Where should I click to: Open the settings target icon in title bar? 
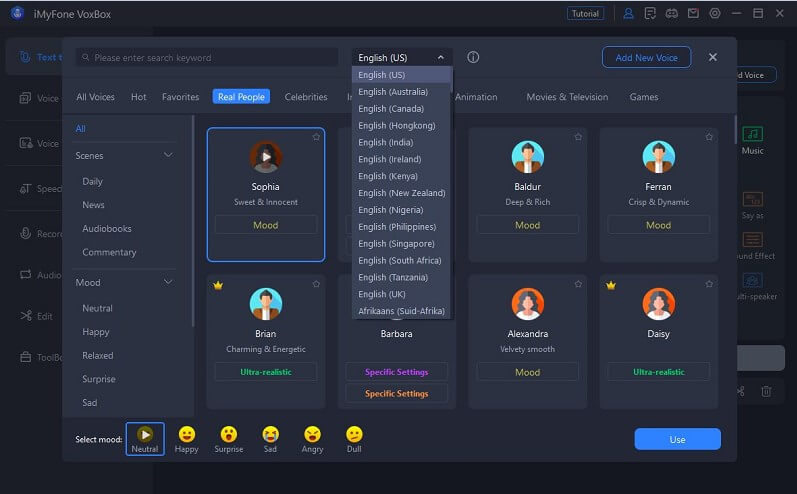(x=715, y=14)
